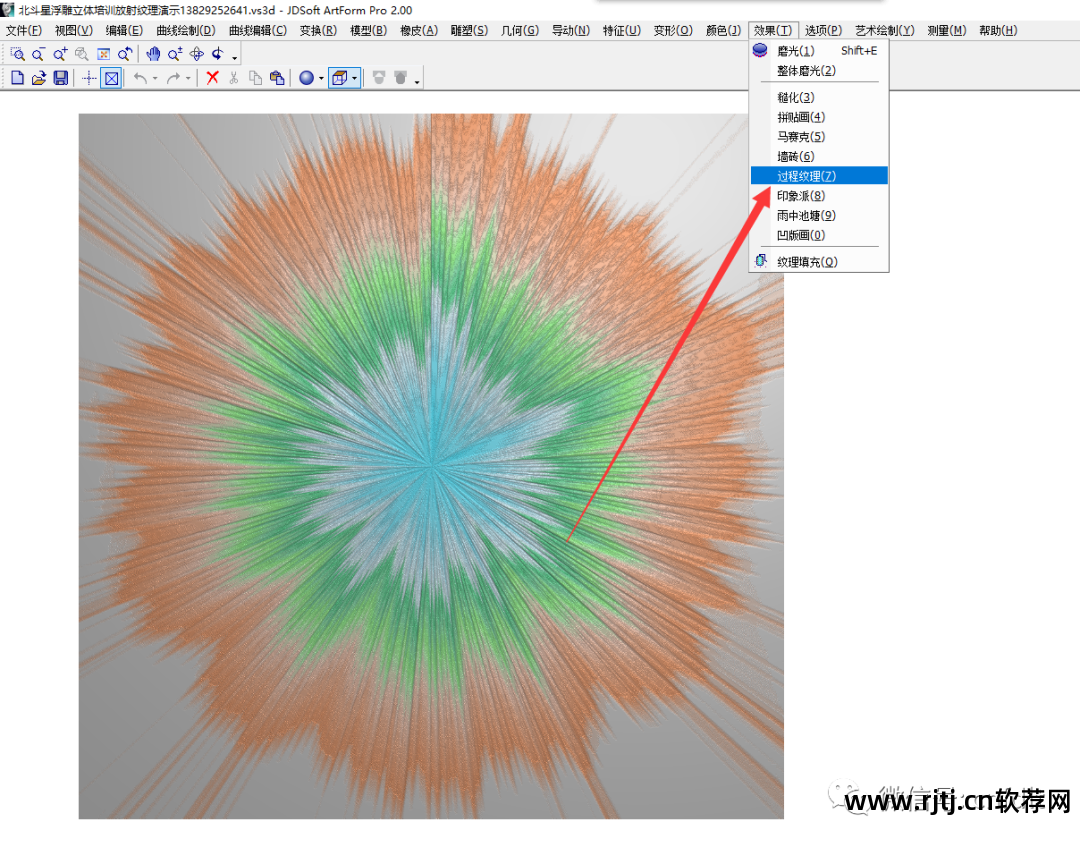Click the red X delete icon
This screenshot has width=1080, height=847.
click(212, 78)
